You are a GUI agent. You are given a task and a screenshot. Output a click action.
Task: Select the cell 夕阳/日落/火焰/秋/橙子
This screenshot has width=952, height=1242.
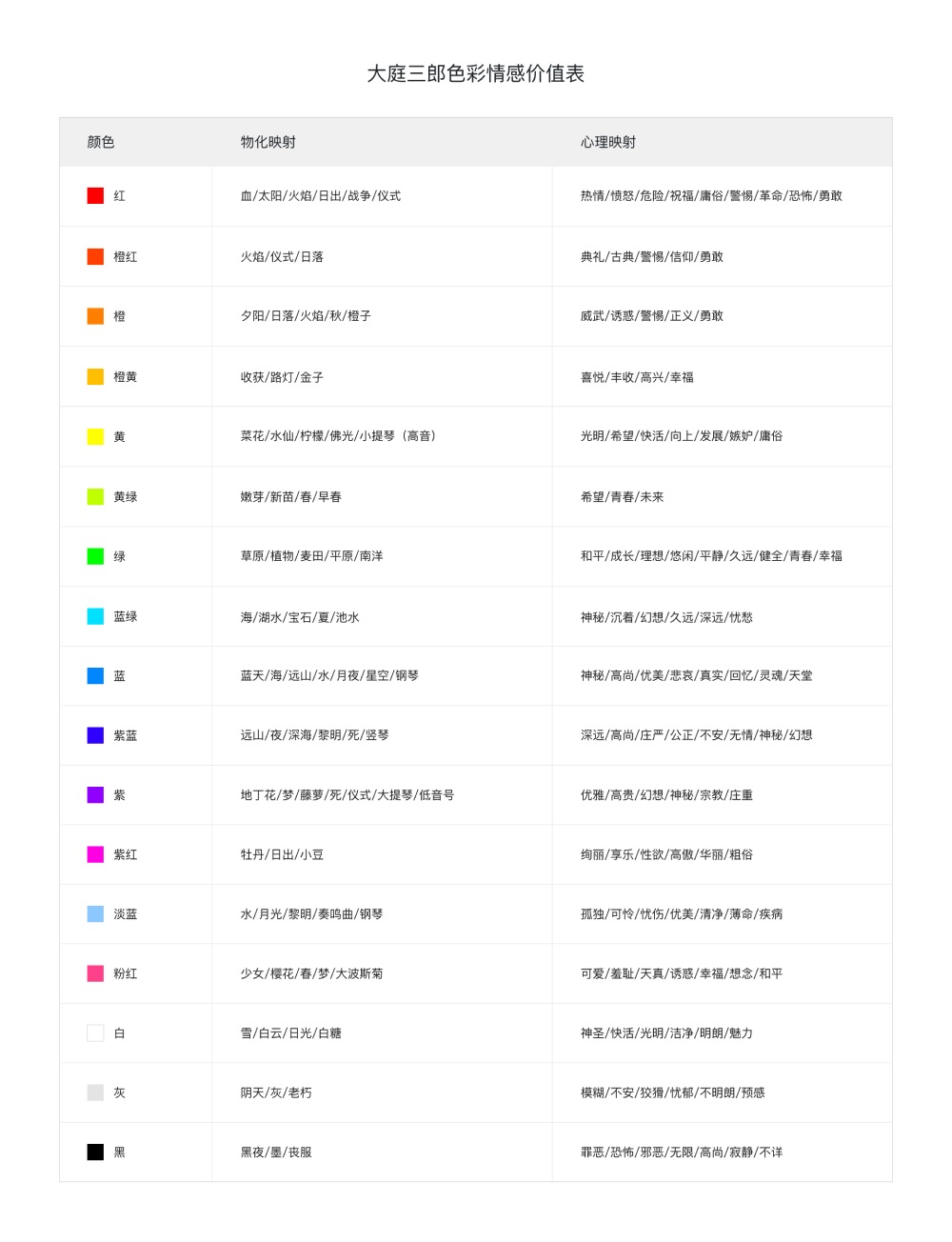[x=382, y=316]
